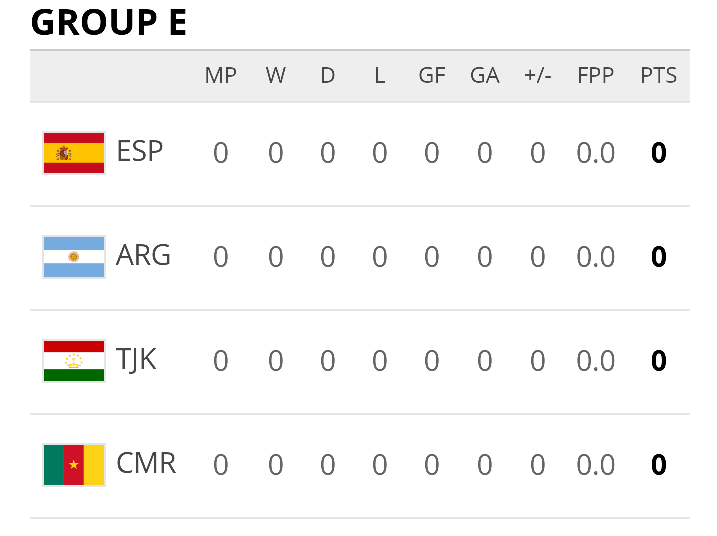Click the D column header

tap(327, 75)
